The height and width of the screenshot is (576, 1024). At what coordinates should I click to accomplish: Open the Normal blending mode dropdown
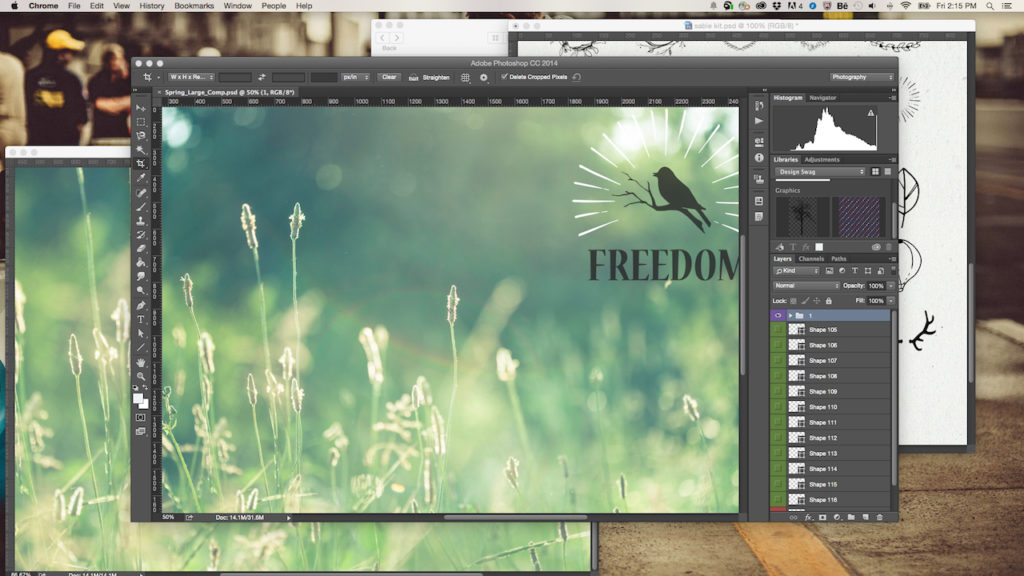[805, 285]
